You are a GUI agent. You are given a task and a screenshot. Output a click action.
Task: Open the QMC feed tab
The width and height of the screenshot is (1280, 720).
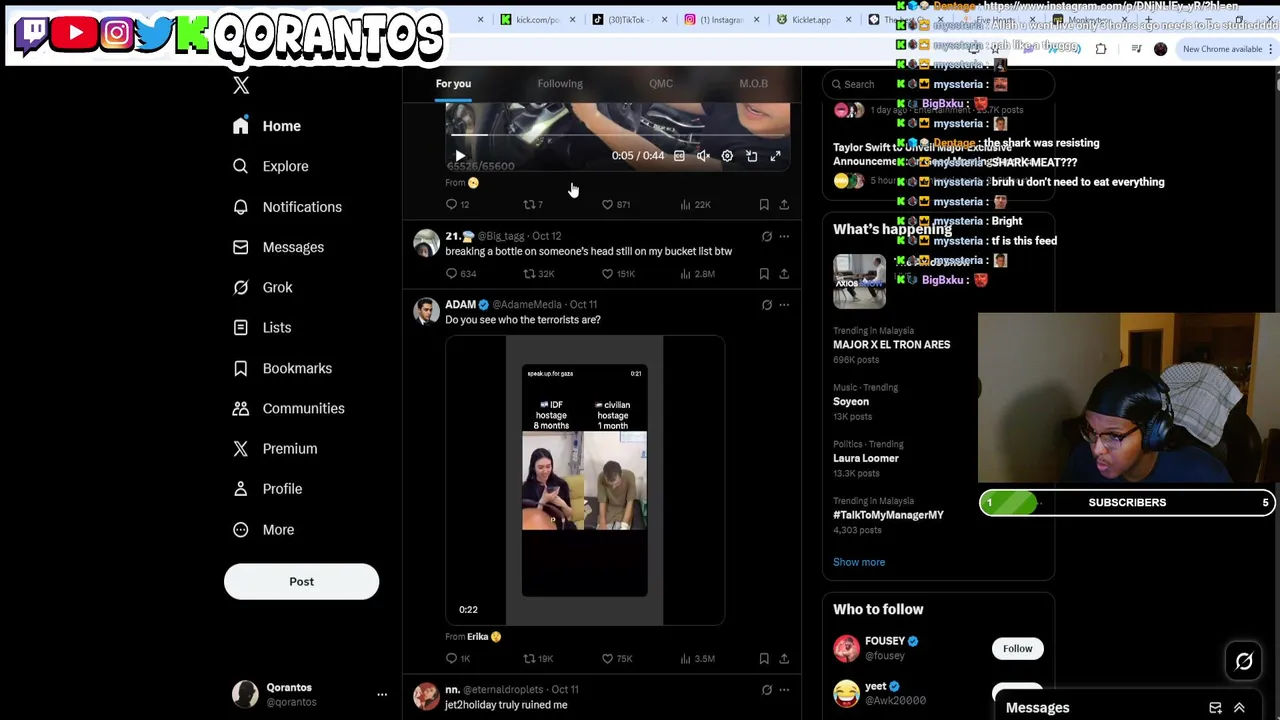[661, 84]
